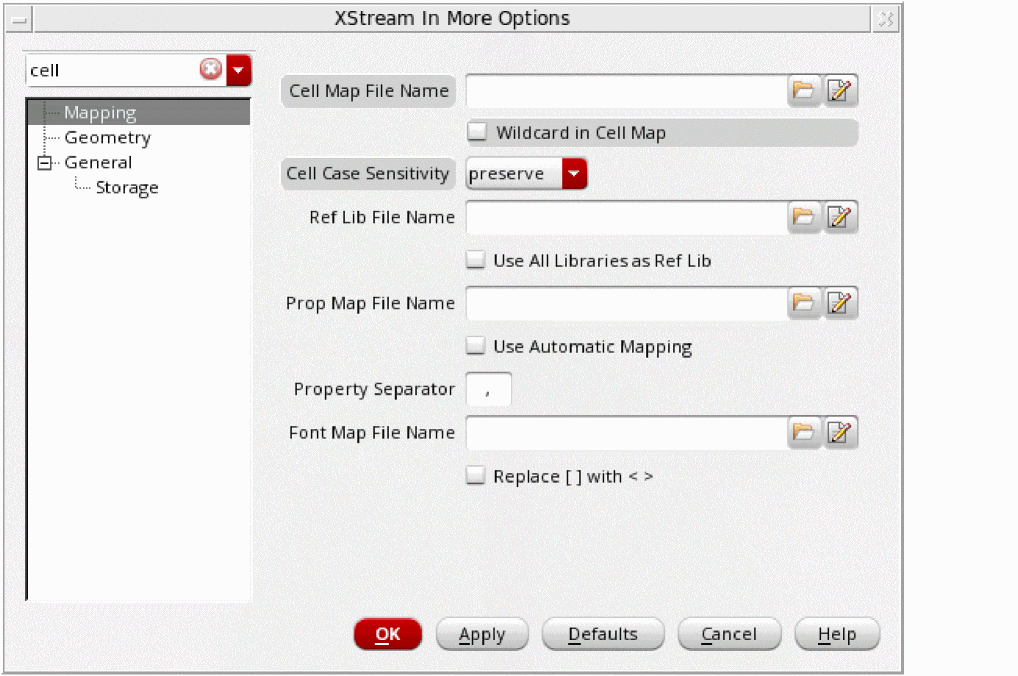The height and width of the screenshot is (676, 1018).
Task: Edit Ref Lib File with pencil icon
Action: [x=839, y=217]
